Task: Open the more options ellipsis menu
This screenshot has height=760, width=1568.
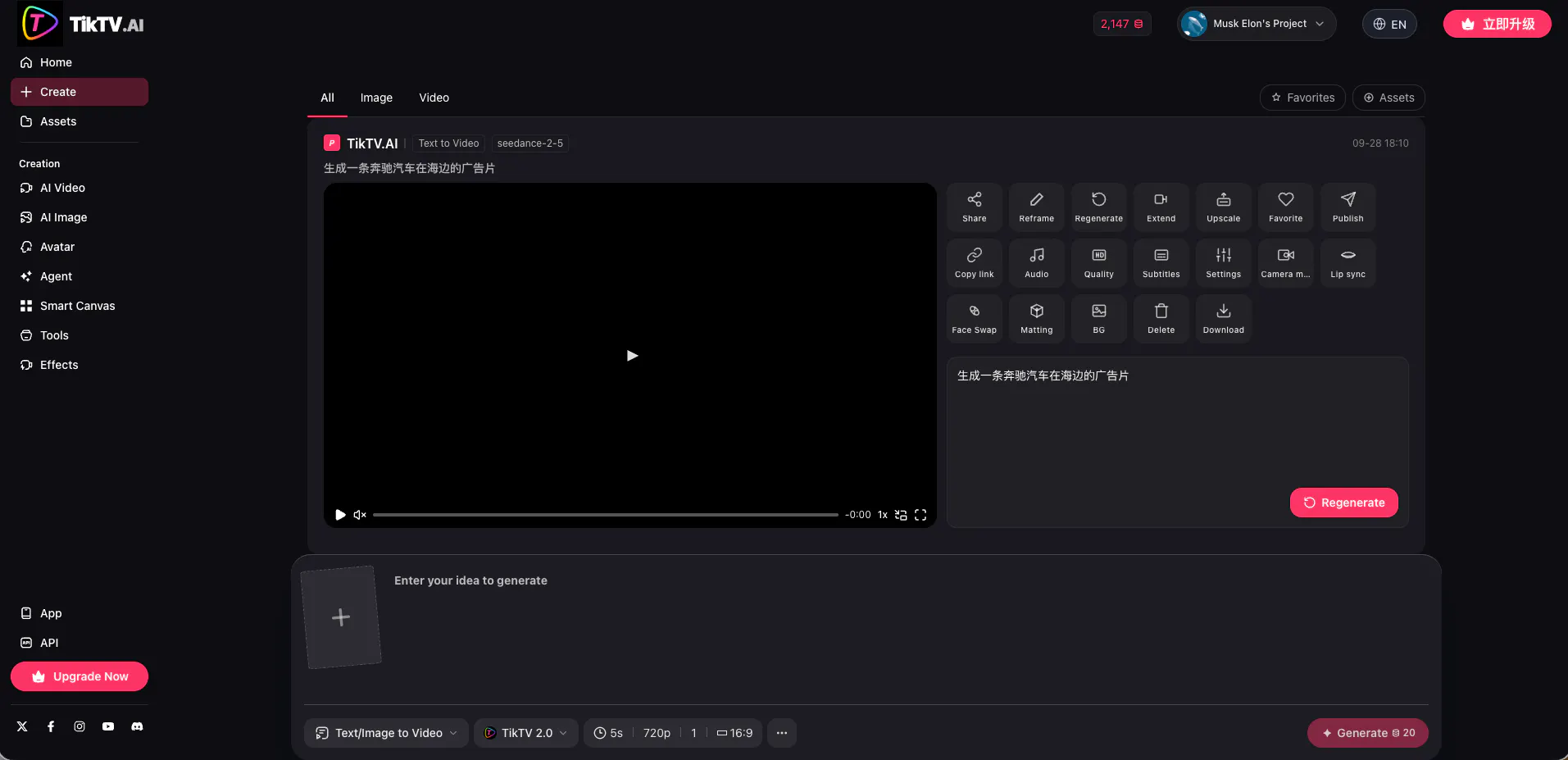Action: coord(782,733)
